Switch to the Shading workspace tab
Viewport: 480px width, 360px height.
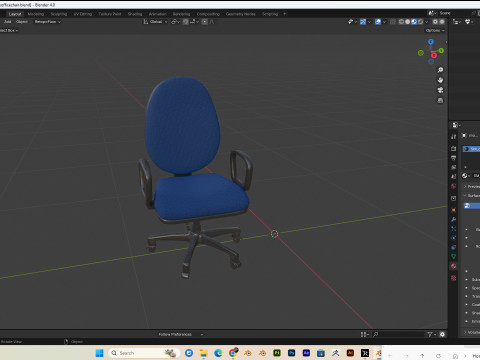[135, 14]
